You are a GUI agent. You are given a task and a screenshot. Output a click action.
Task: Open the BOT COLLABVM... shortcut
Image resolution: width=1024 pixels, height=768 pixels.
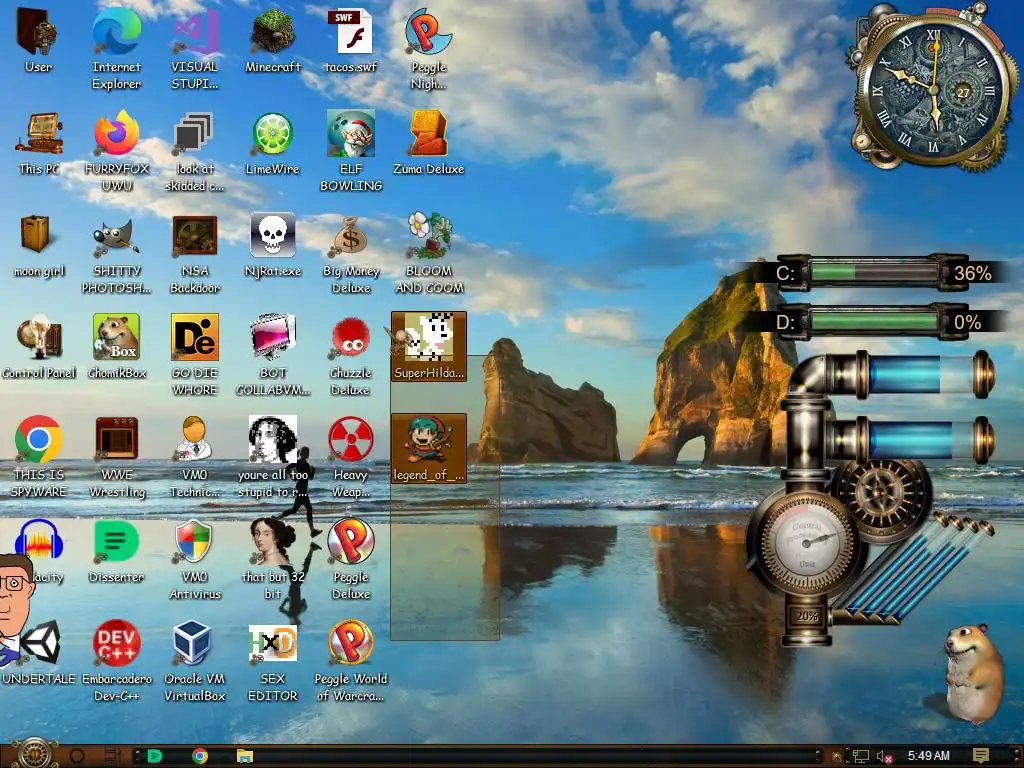click(x=273, y=355)
